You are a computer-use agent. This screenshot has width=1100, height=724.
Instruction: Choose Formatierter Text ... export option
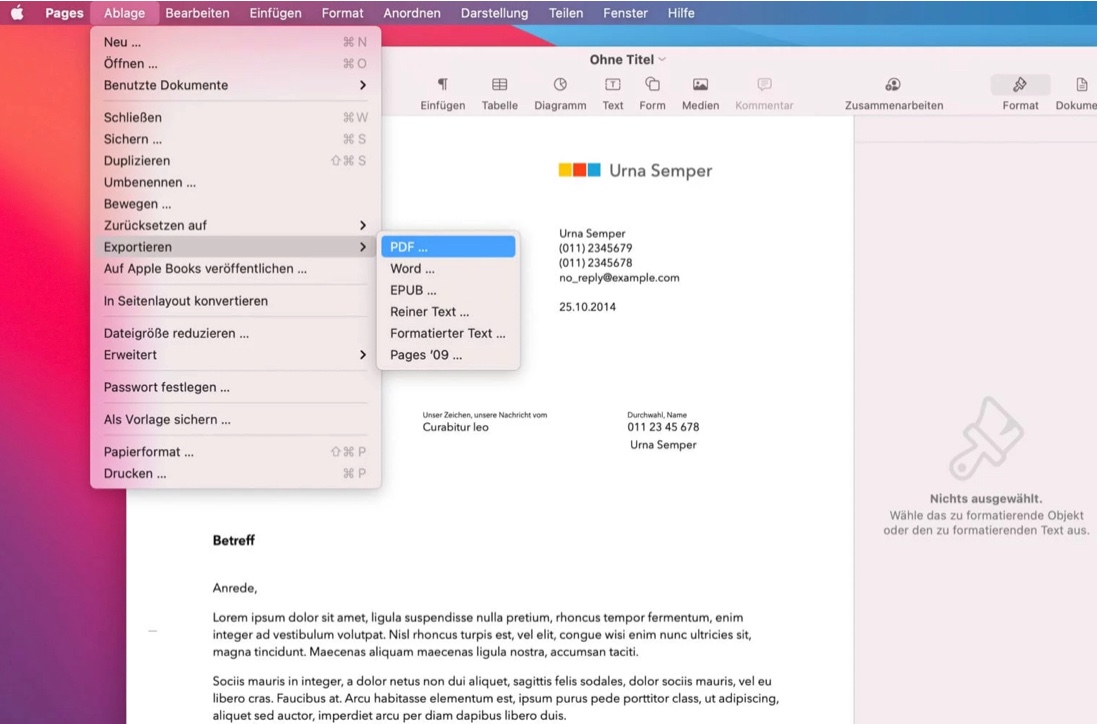448,333
